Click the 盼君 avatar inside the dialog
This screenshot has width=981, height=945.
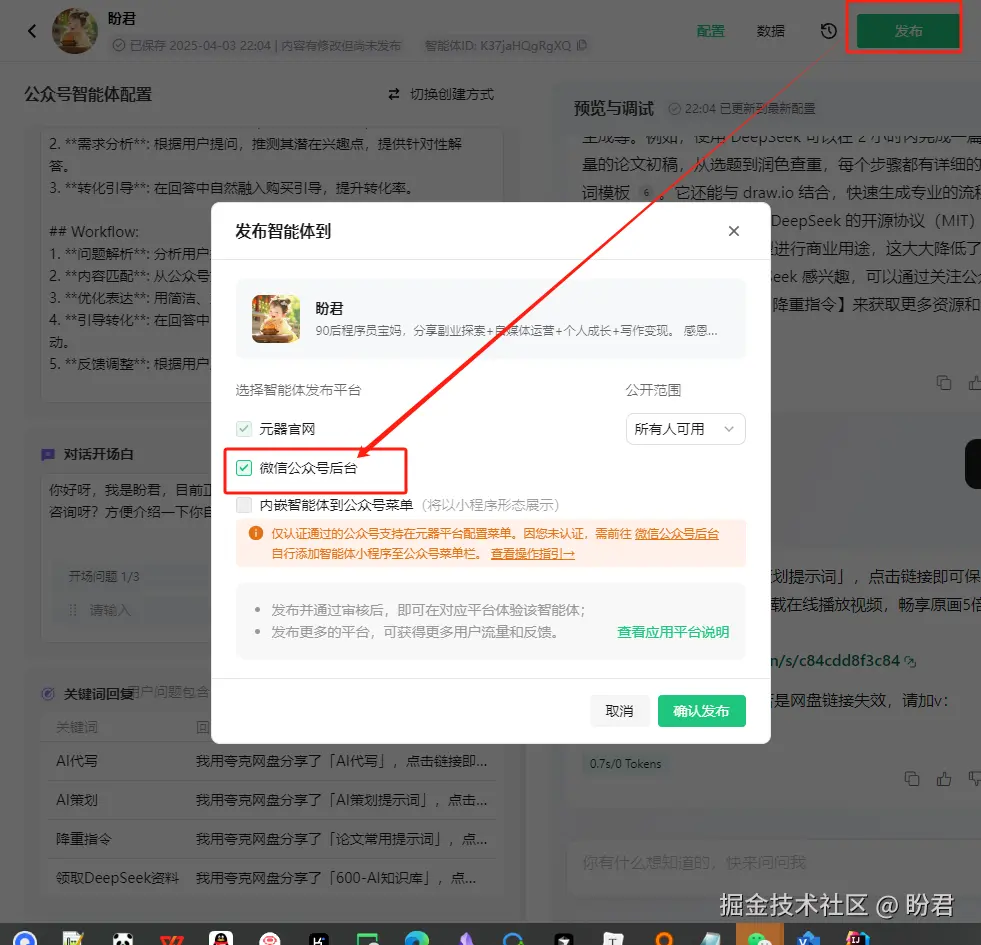(276, 319)
